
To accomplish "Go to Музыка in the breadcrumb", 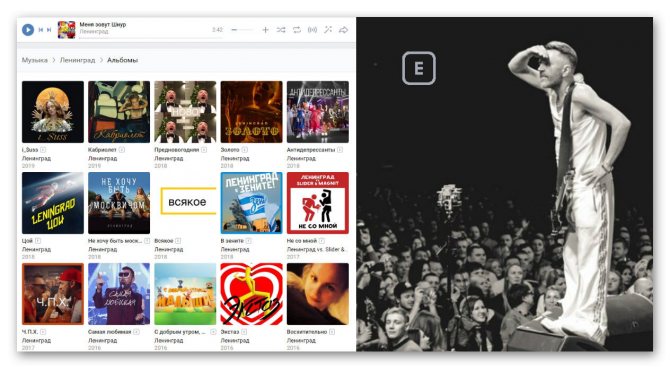I will click(35, 60).
